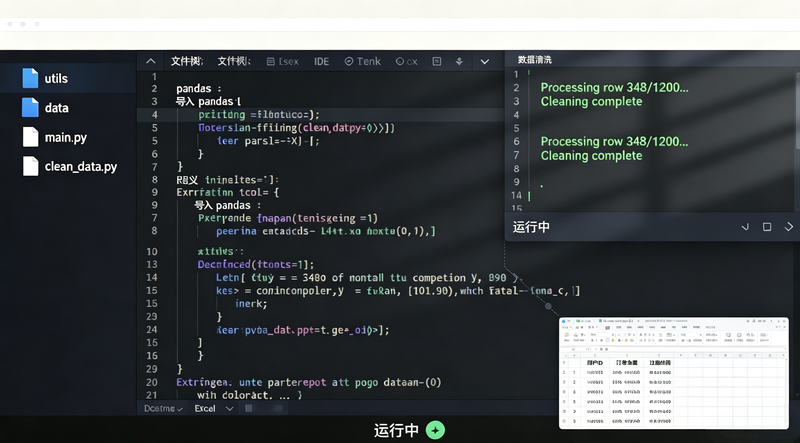Click the green sparkle button beside 运行中
The image size is (800, 443).
[x=435, y=430]
